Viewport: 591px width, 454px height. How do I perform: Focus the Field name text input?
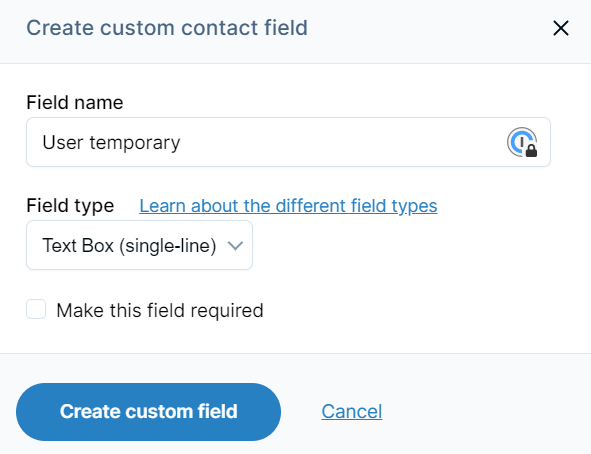pos(288,142)
